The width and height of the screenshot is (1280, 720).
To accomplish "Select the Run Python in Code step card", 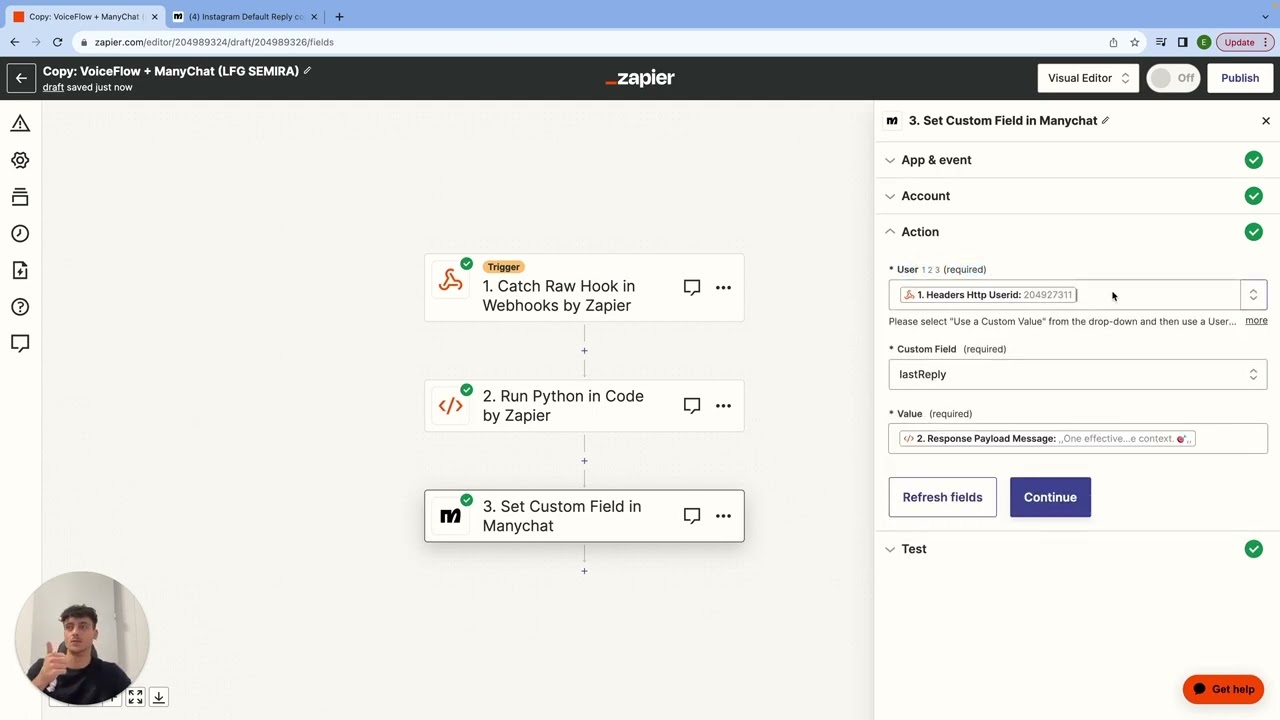I will pos(584,406).
